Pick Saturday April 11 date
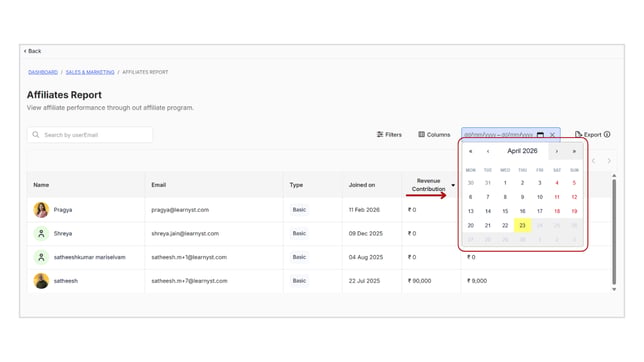The width and height of the screenshot is (644, 362). click(557, 197)
